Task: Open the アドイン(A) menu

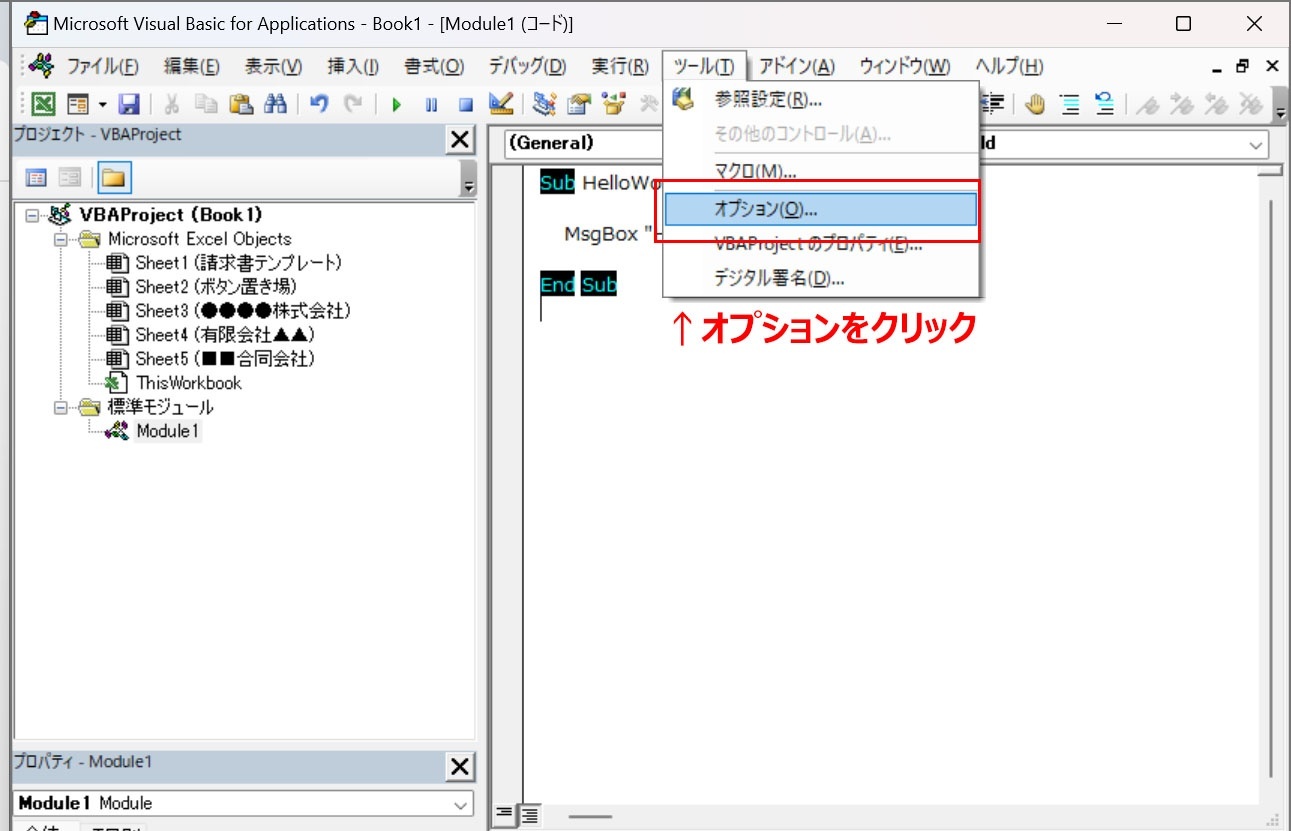Action: 796,66
